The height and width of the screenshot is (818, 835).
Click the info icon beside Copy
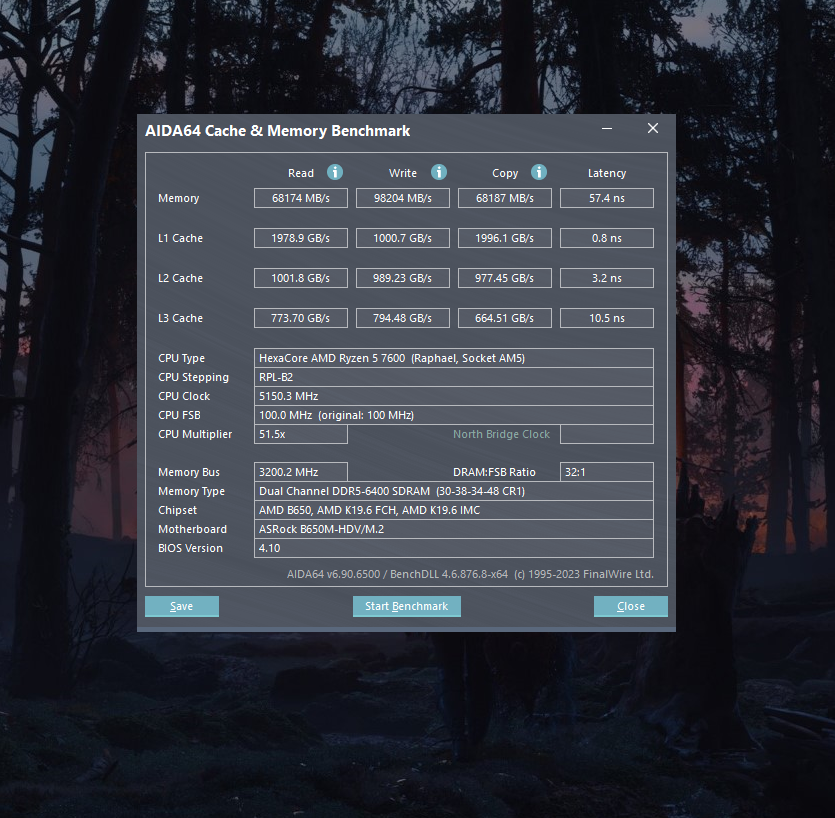[539, 172]
